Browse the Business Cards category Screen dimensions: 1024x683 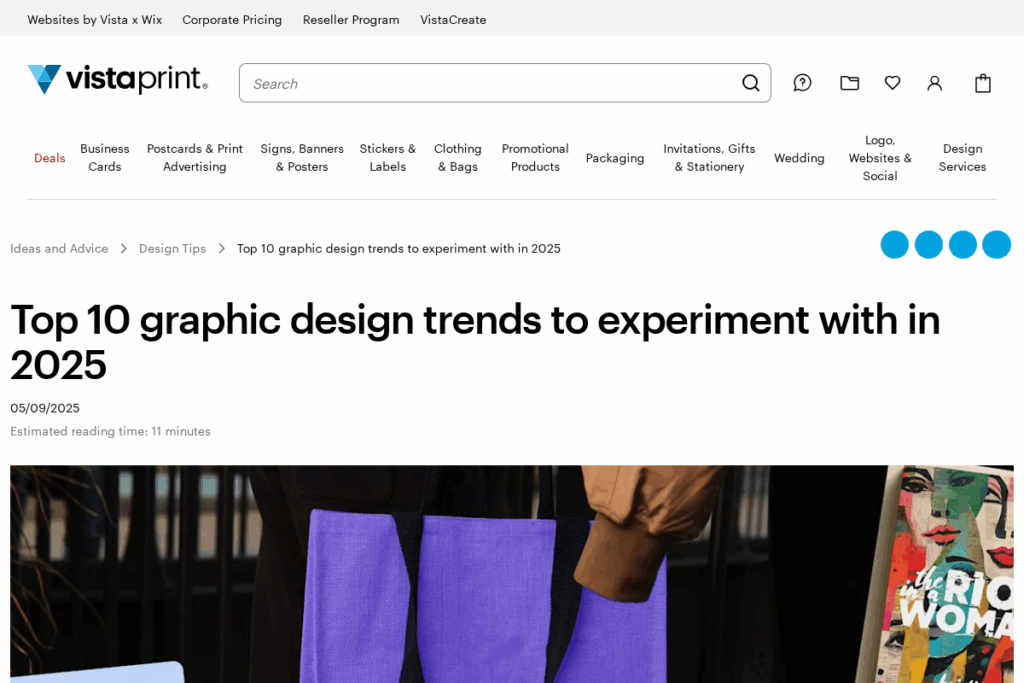tap(104, 157)
